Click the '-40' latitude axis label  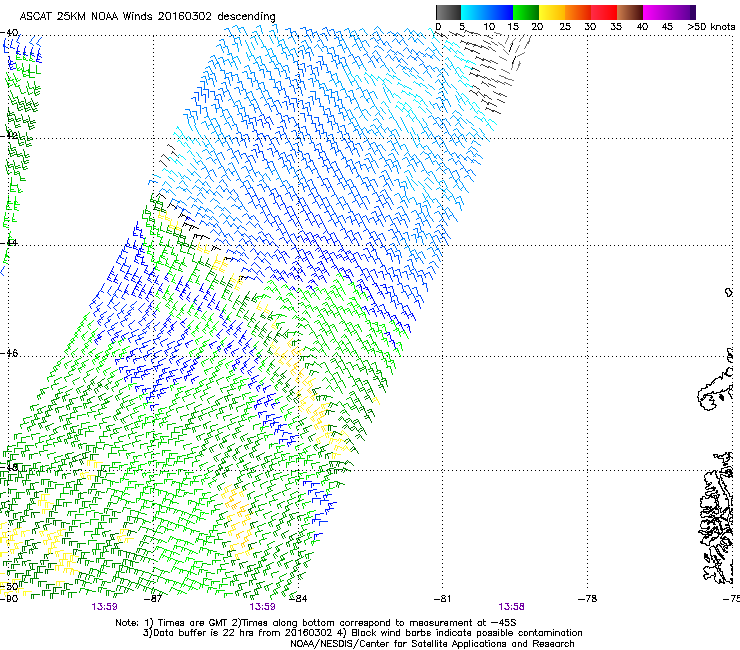9,33
